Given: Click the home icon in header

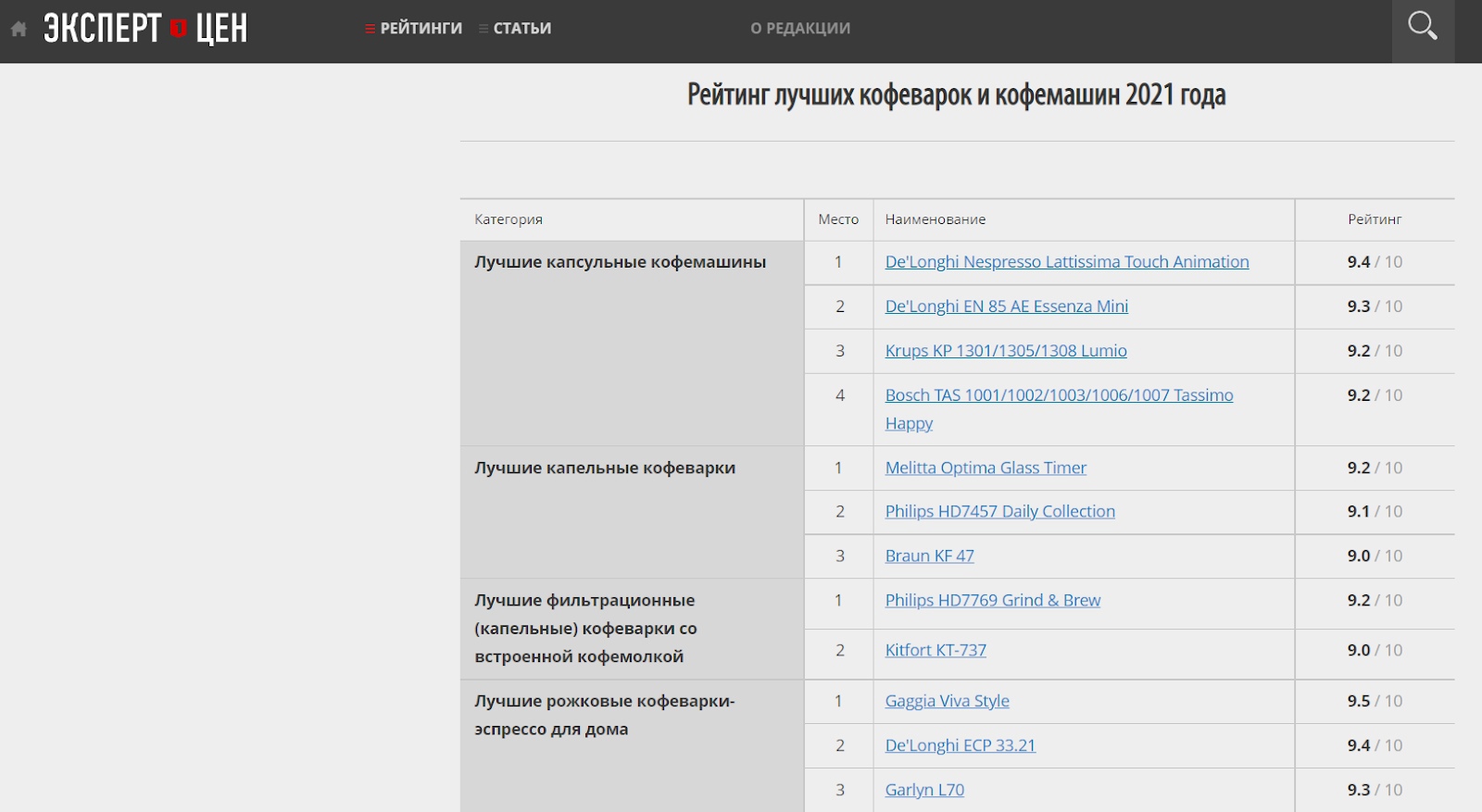Looking at the screenshot, I should click(19, 29).
